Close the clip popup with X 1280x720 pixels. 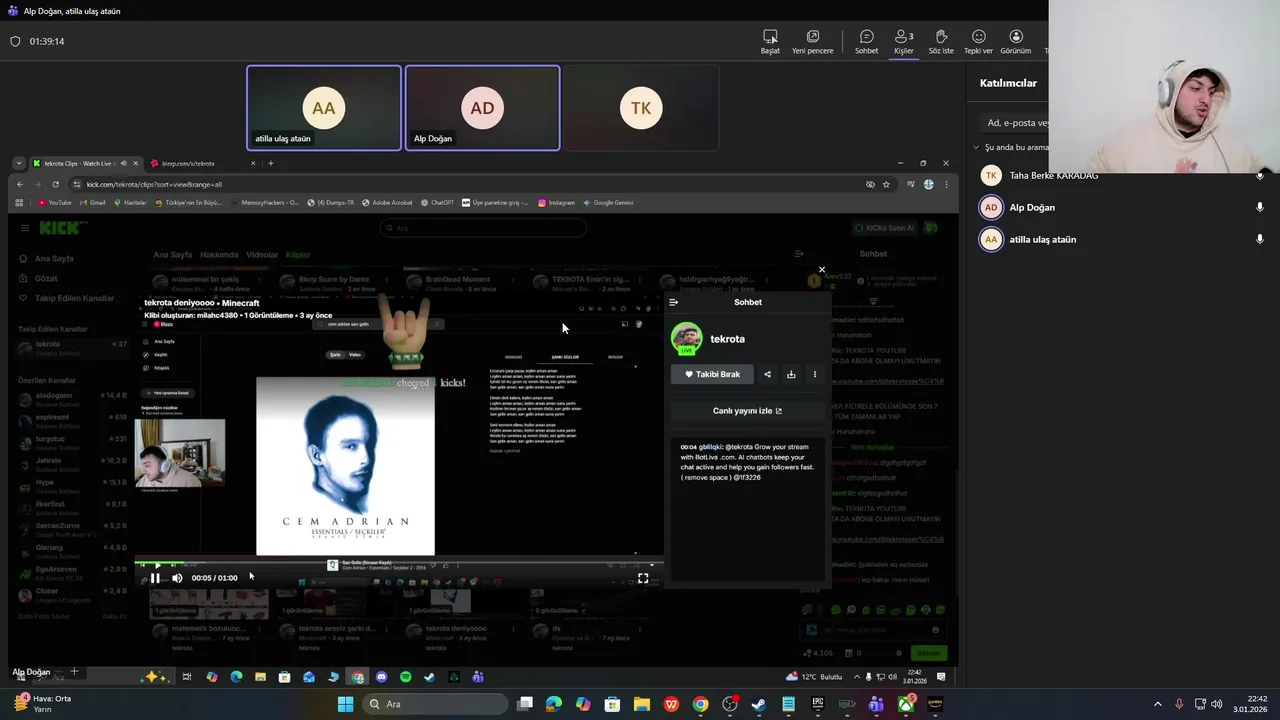[822, 270]
